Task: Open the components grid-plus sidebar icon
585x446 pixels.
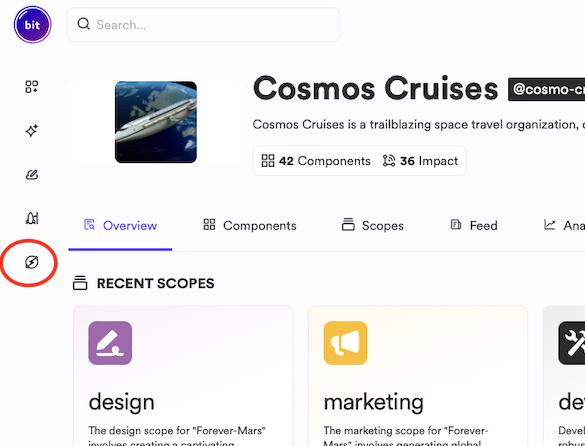Action: point(32,87)
